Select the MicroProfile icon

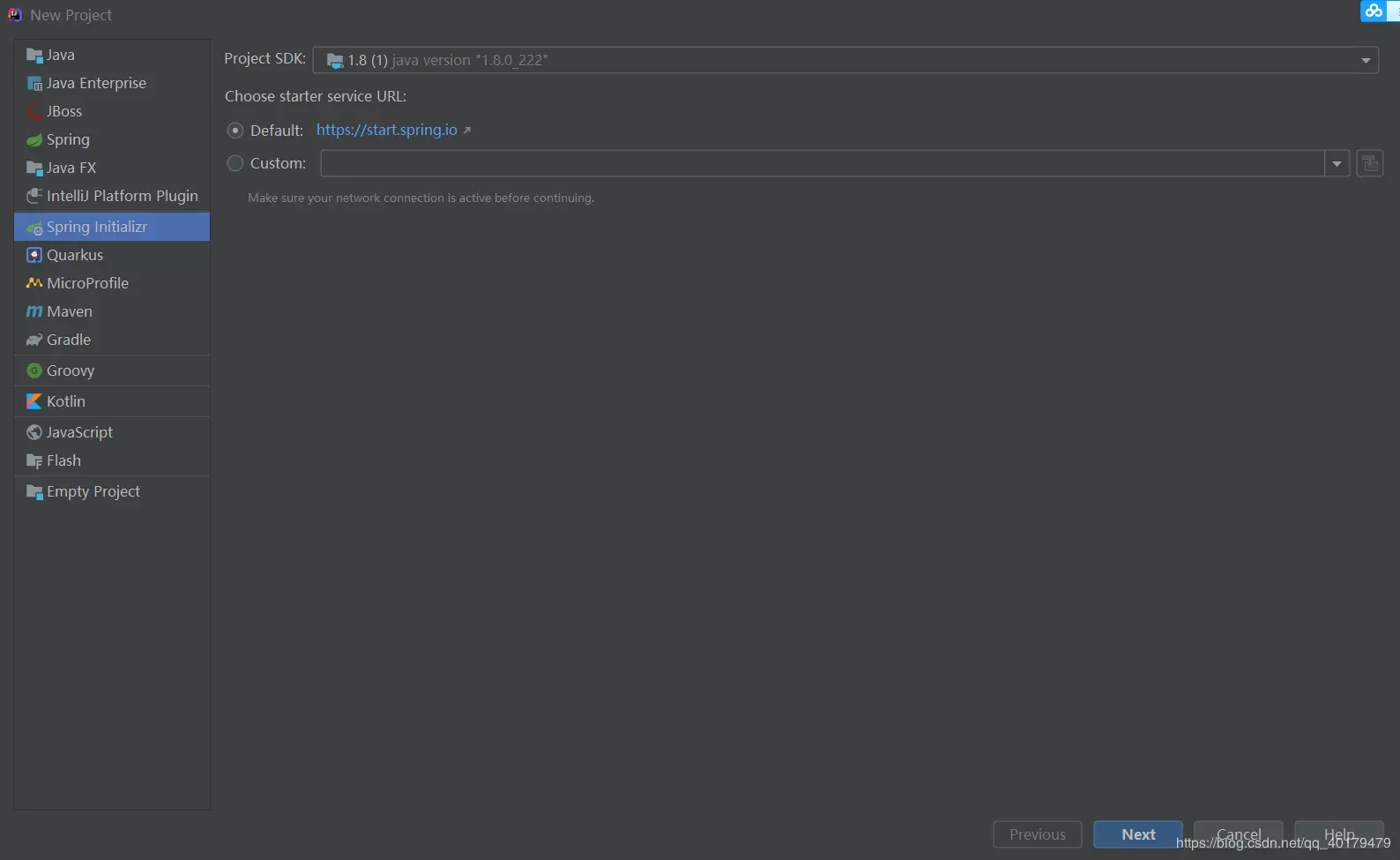(x=34, y=283)
